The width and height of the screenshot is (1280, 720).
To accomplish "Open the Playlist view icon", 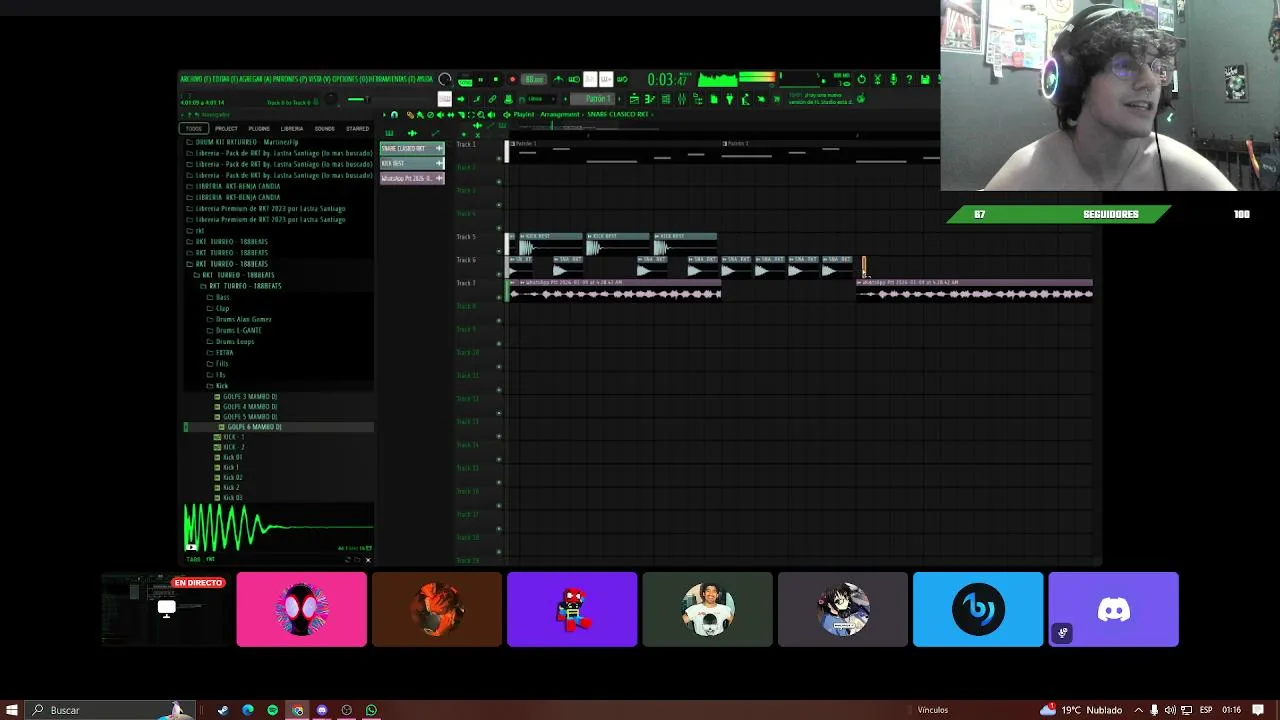I will pos(634,99).
